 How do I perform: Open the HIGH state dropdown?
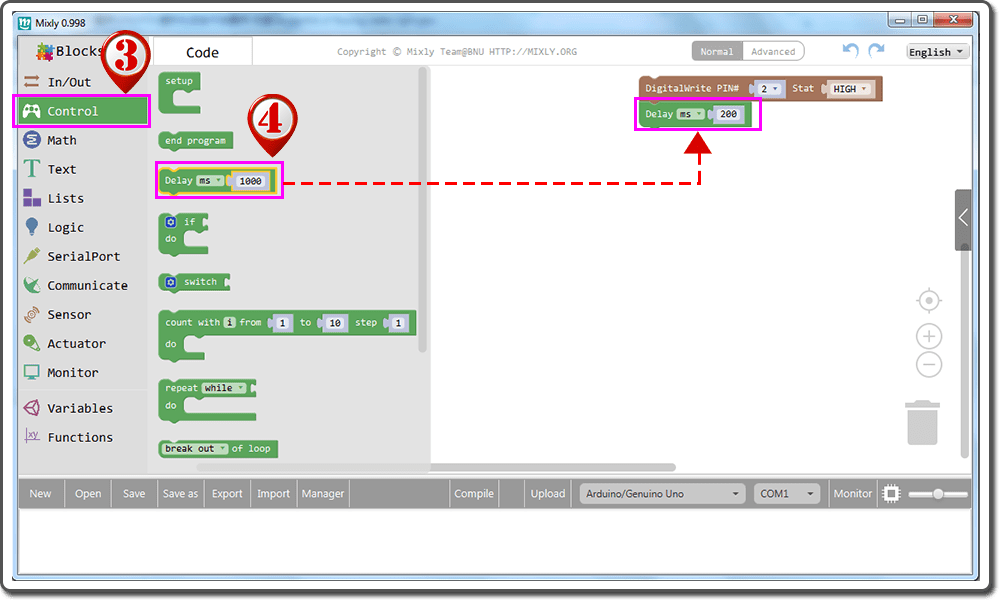coord(850,89)
